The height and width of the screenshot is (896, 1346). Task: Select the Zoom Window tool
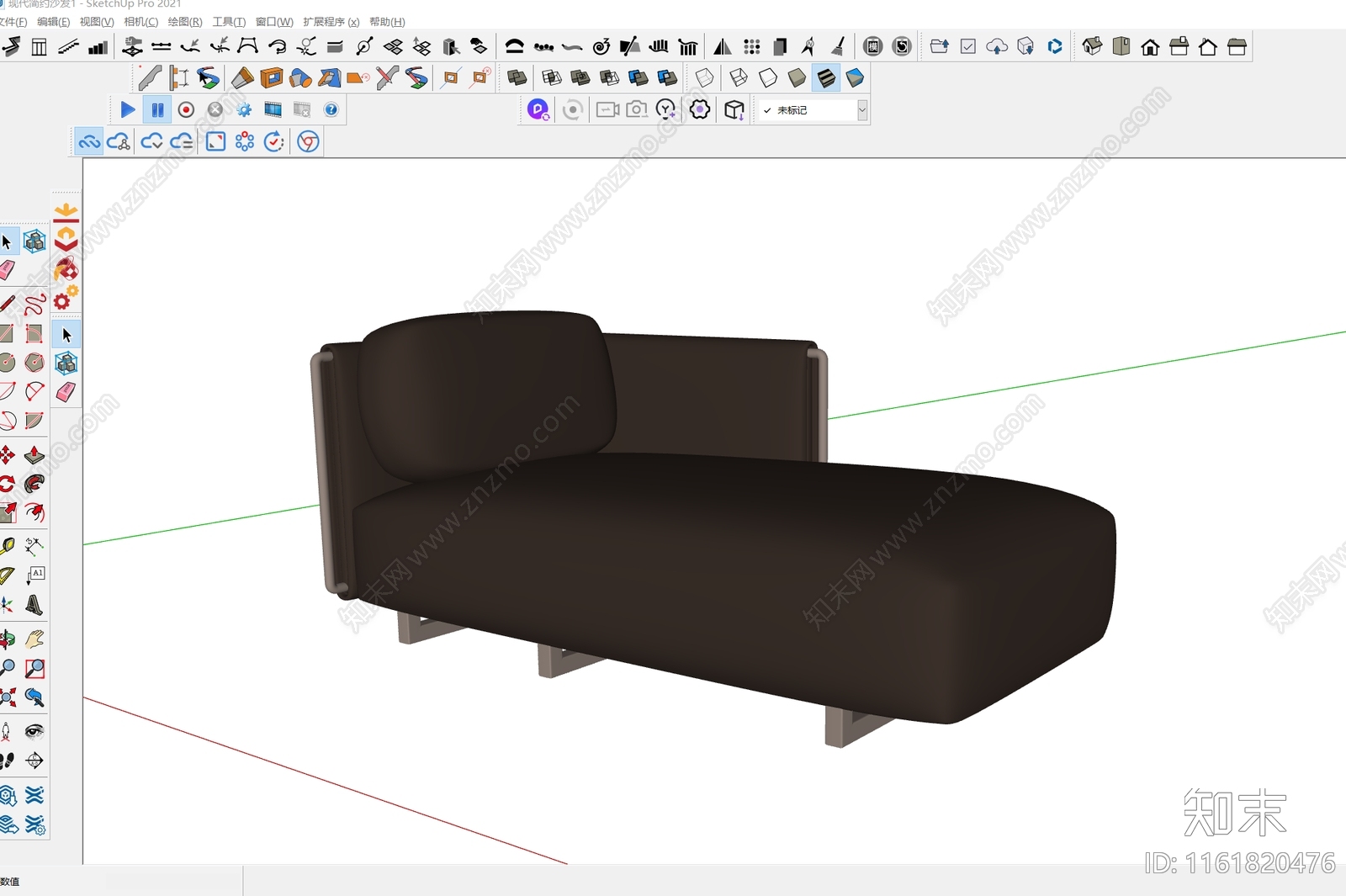point(34,669)
